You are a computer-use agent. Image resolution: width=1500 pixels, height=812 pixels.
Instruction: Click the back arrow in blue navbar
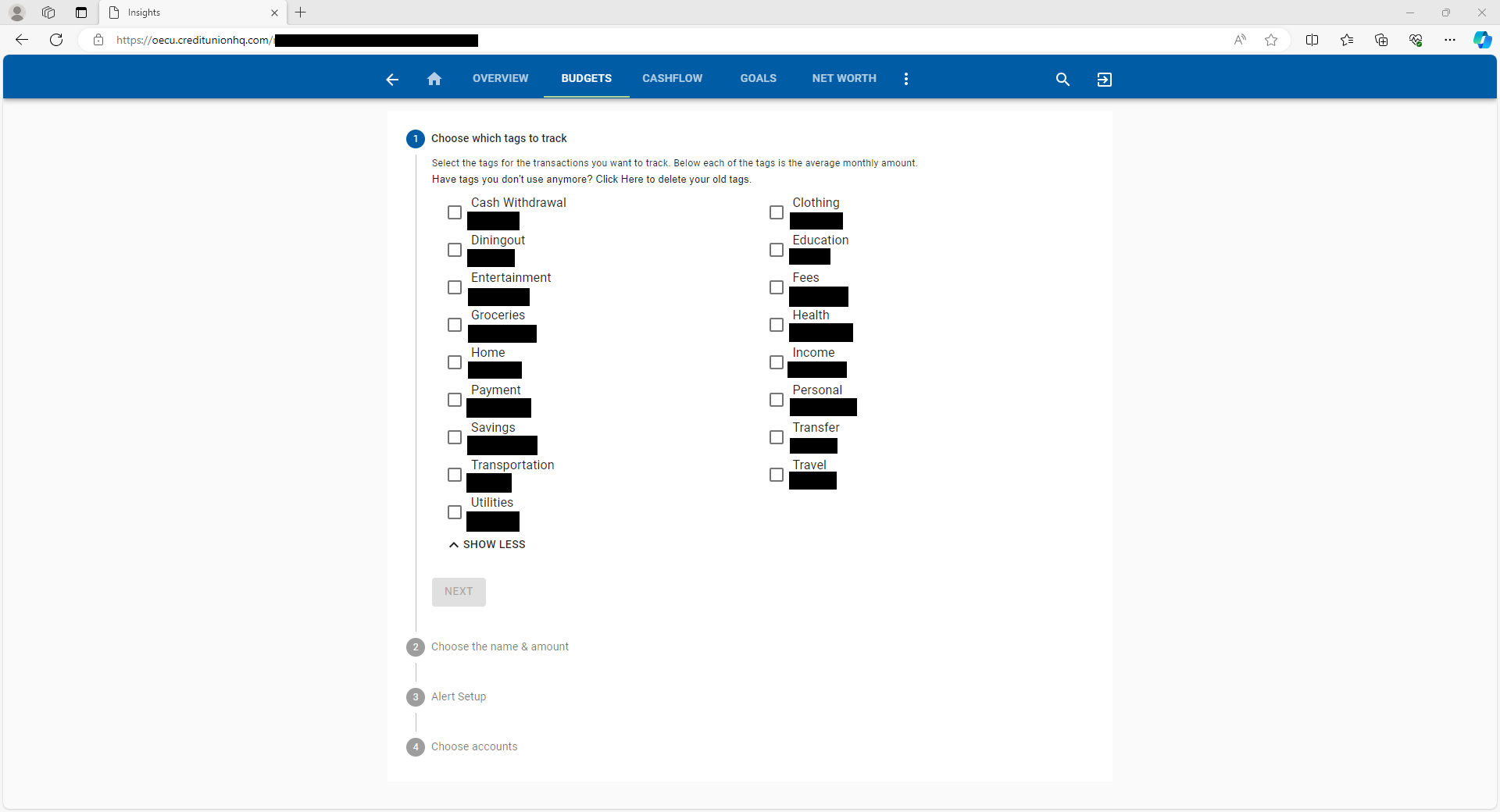pos(392,79)
